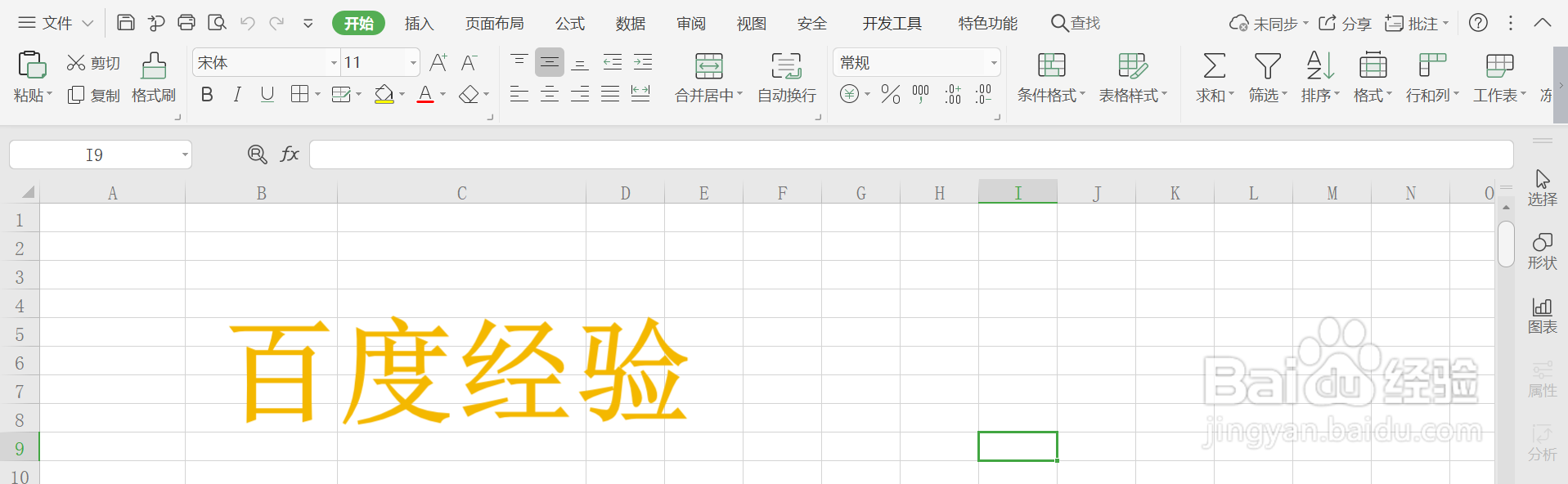Expand the Name Box dropdown arrow
1568x484 pixels.
(x=185, y=155)
